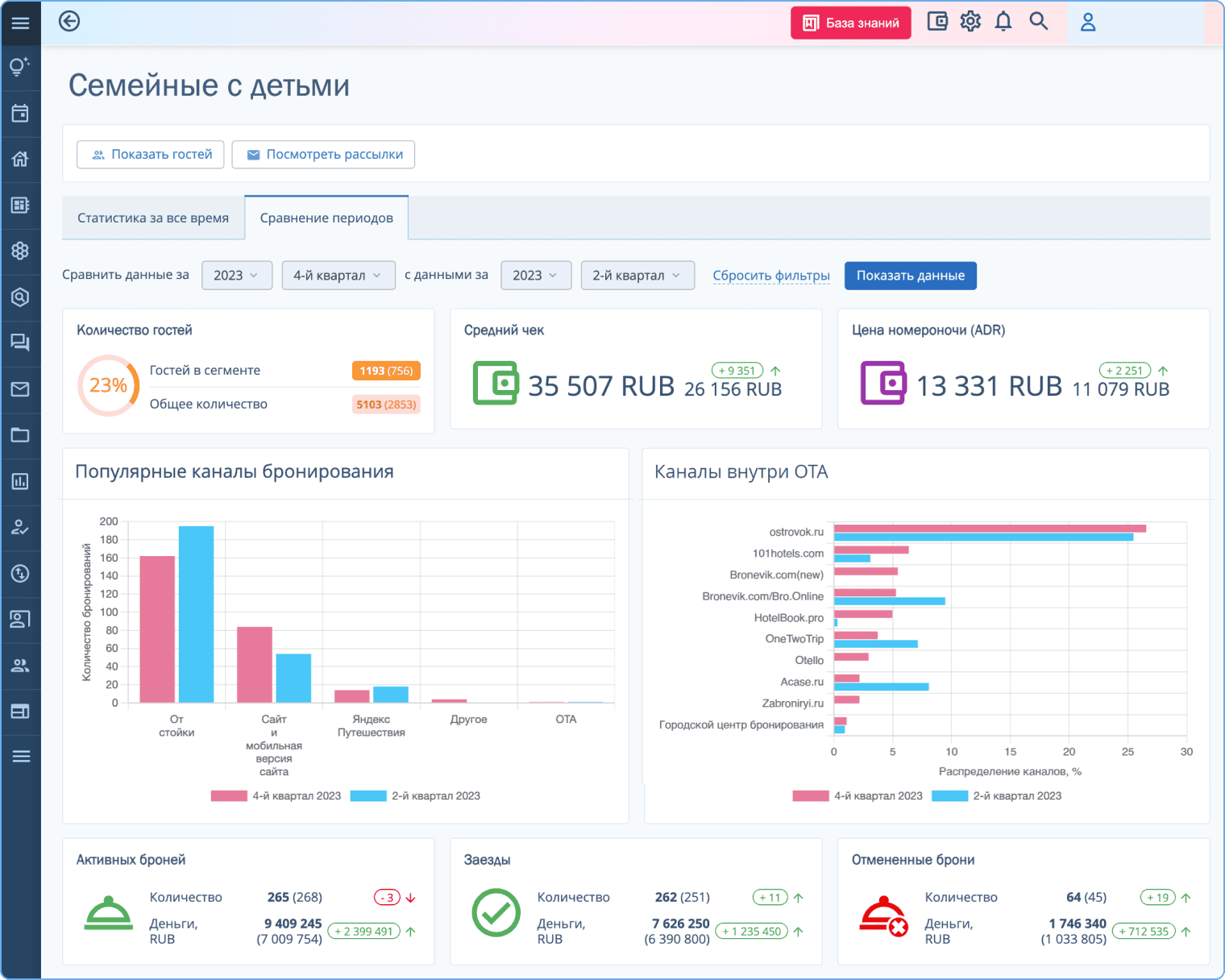
Task: Click the lightbulb ideas sidebar icon
Action: click(x=20, y=67)
